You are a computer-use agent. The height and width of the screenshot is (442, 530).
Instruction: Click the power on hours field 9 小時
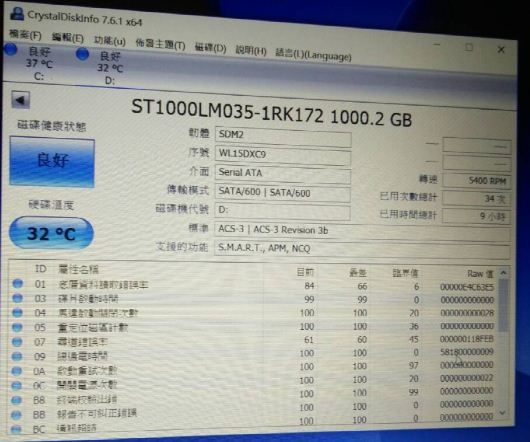coord(476,216)
